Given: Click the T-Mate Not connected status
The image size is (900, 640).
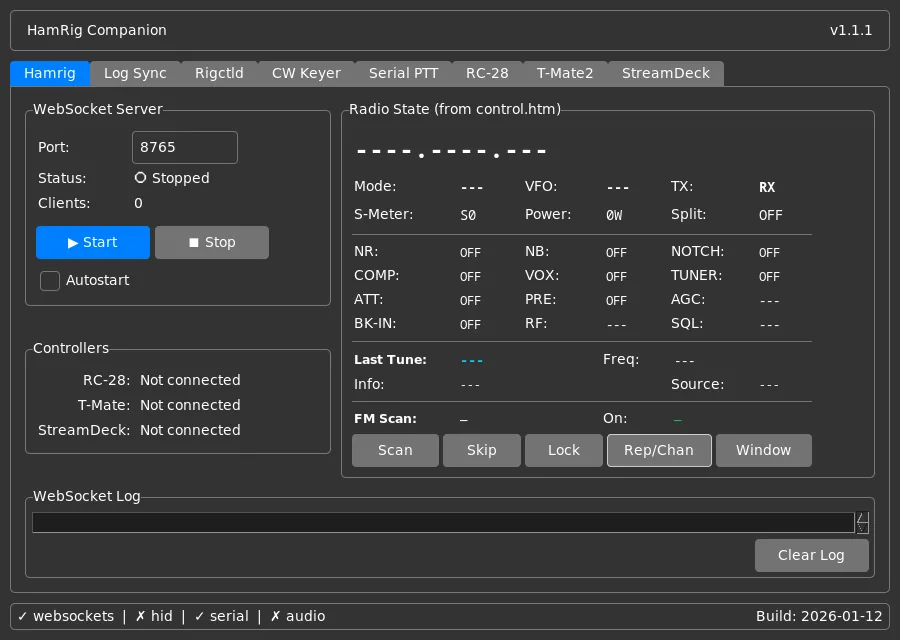Looking at the screenshot, I should pyautogui.click(x=190, y=405).
